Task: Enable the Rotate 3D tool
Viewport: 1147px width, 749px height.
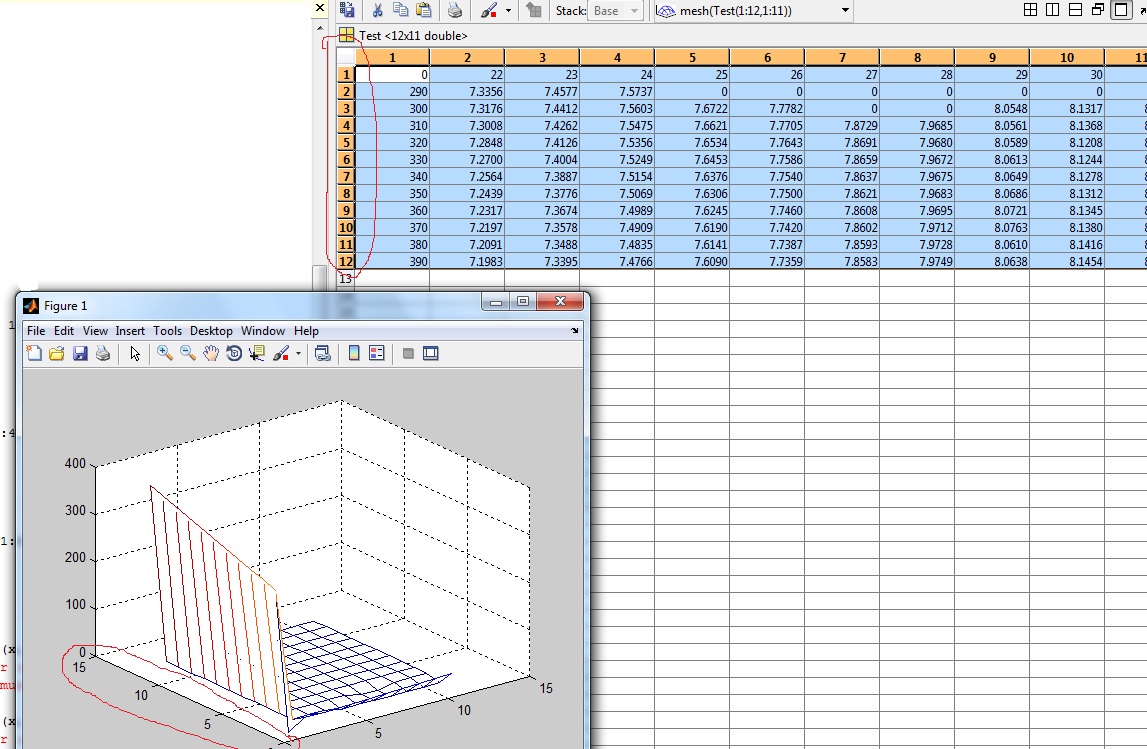Action: tap(234, 353)
